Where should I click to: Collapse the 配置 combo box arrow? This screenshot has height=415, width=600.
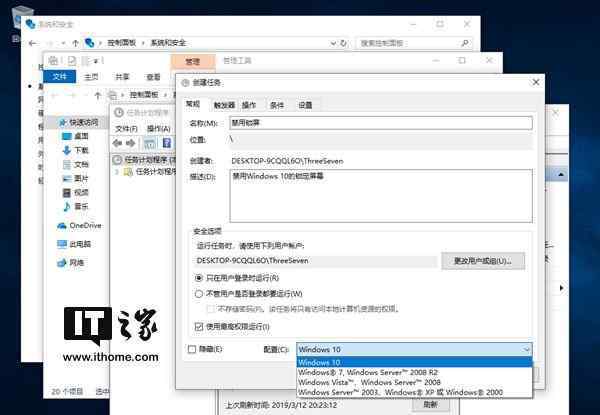tap(527, 349)
